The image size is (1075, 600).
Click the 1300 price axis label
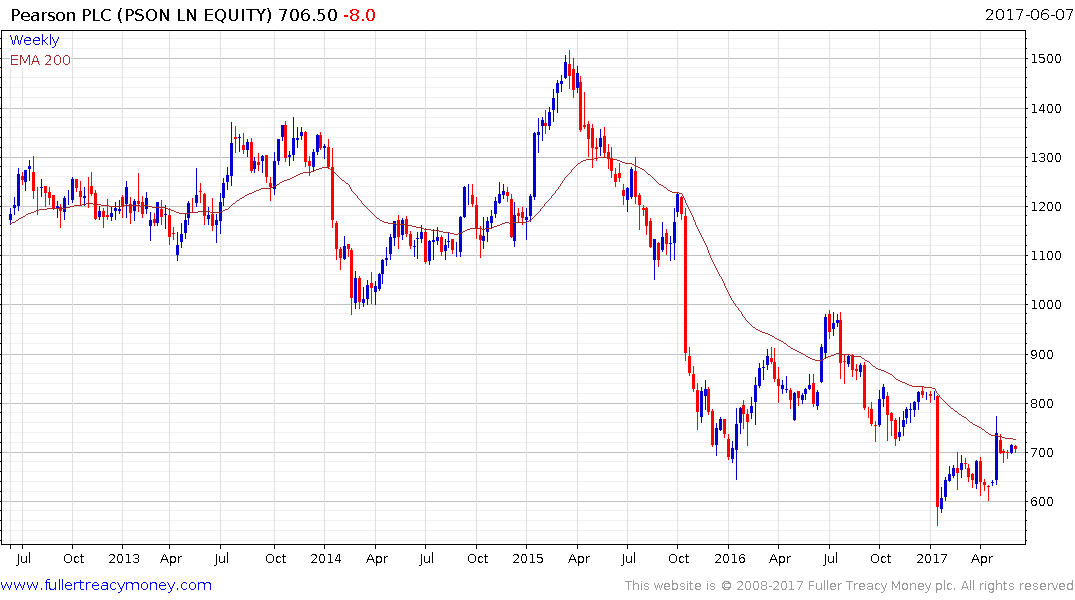coord(1046,158)
